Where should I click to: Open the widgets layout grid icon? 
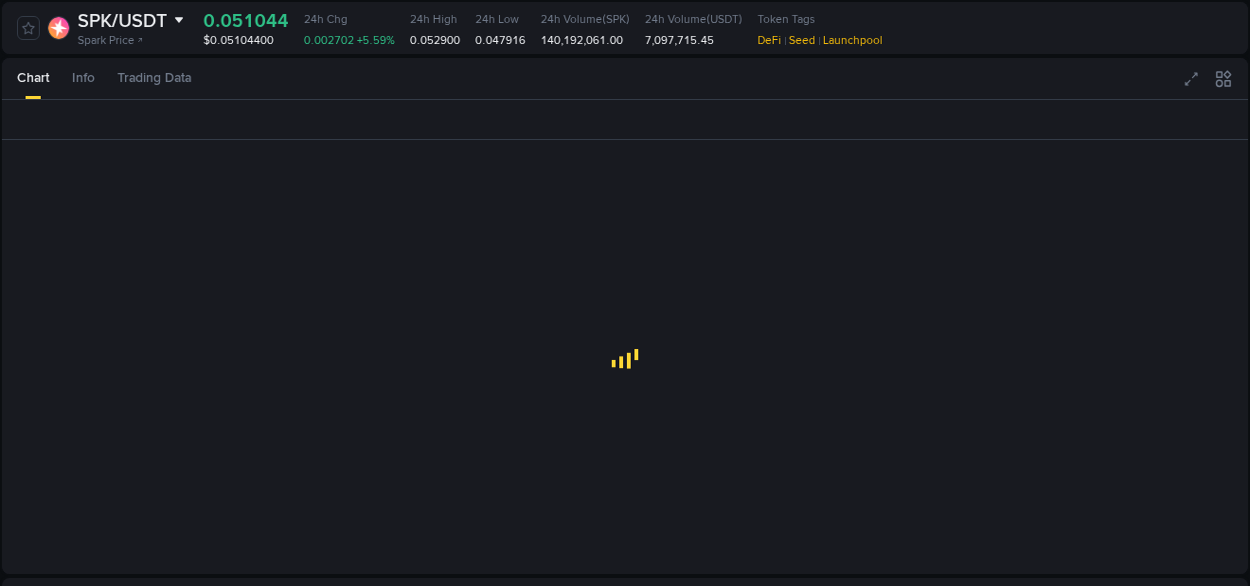point(1222,78)
